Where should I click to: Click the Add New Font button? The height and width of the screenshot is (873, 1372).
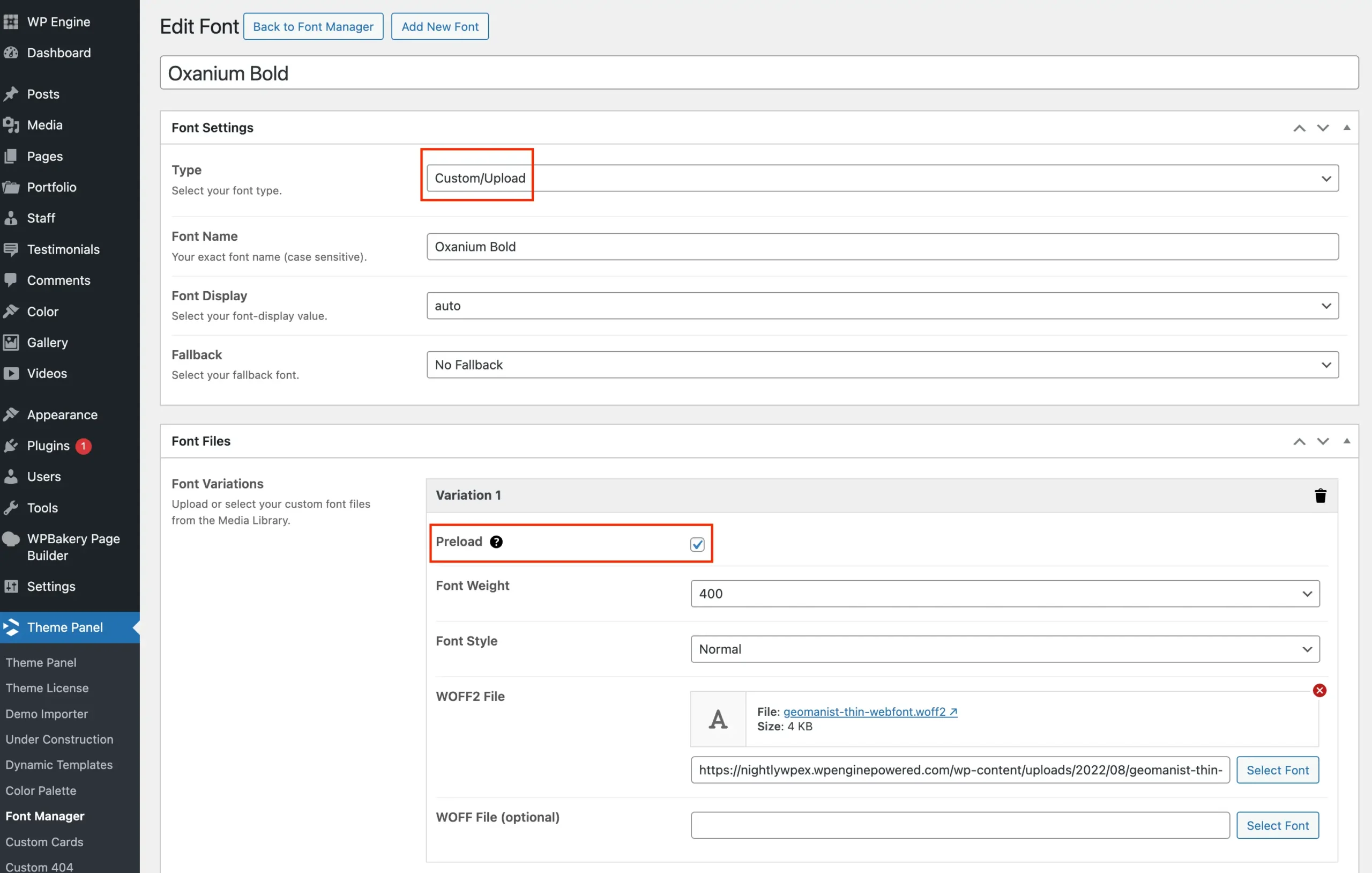tap(440, 26)
